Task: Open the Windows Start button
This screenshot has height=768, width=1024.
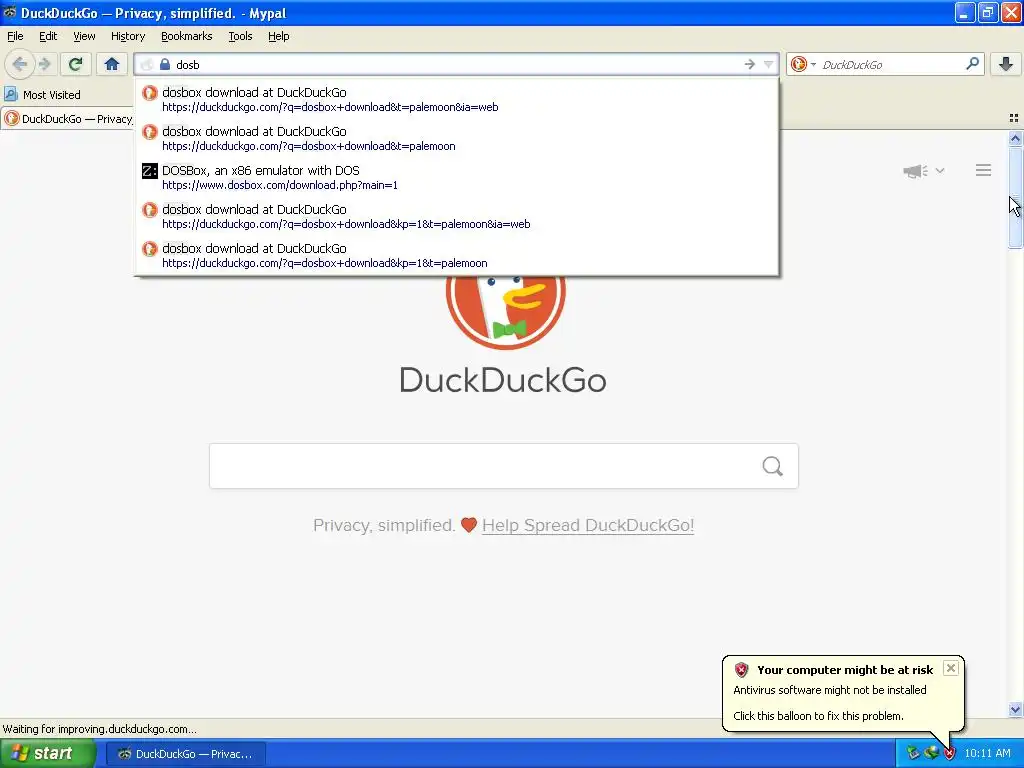Action: [48, 753]
